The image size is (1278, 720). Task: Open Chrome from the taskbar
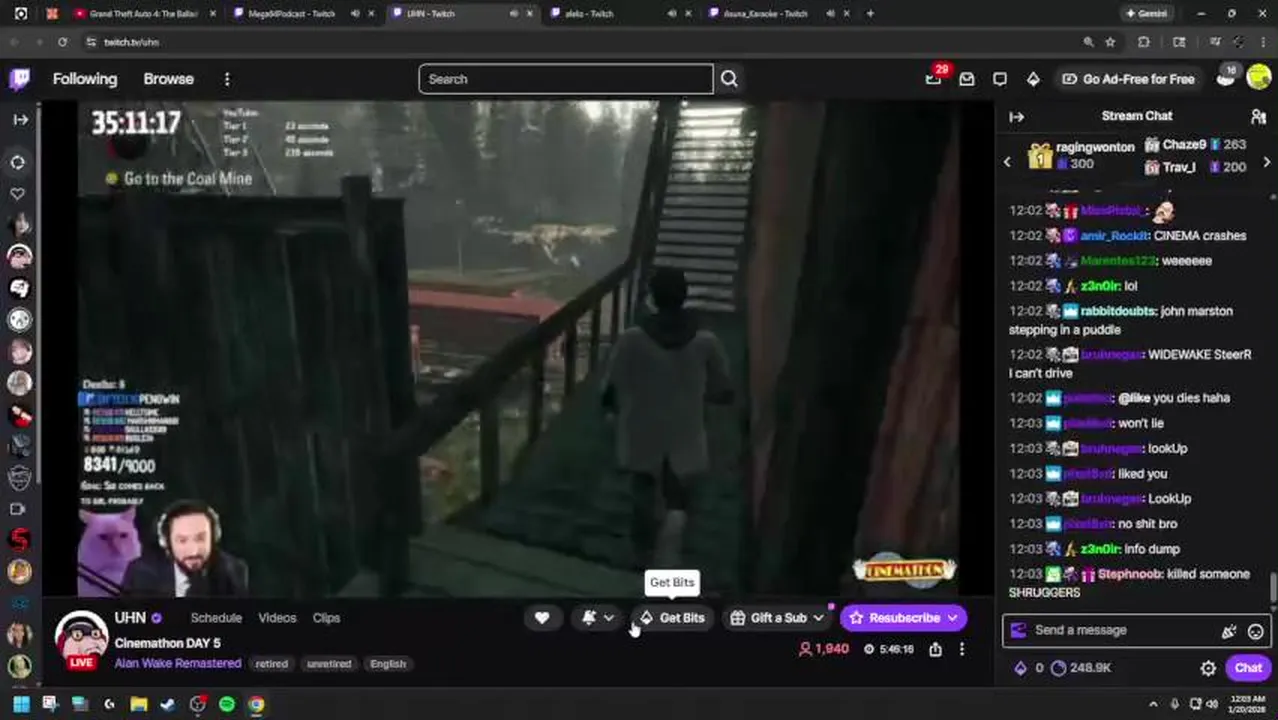point(256,704)
